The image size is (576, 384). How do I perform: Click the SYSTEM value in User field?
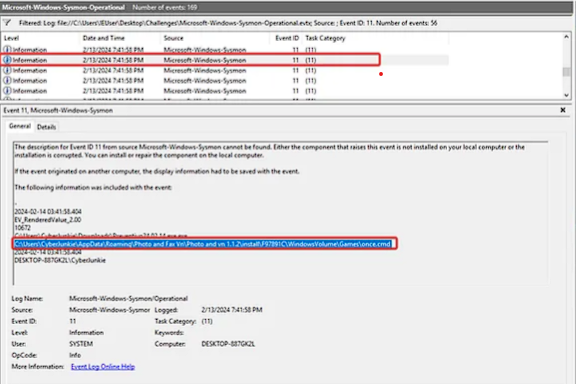81,344
